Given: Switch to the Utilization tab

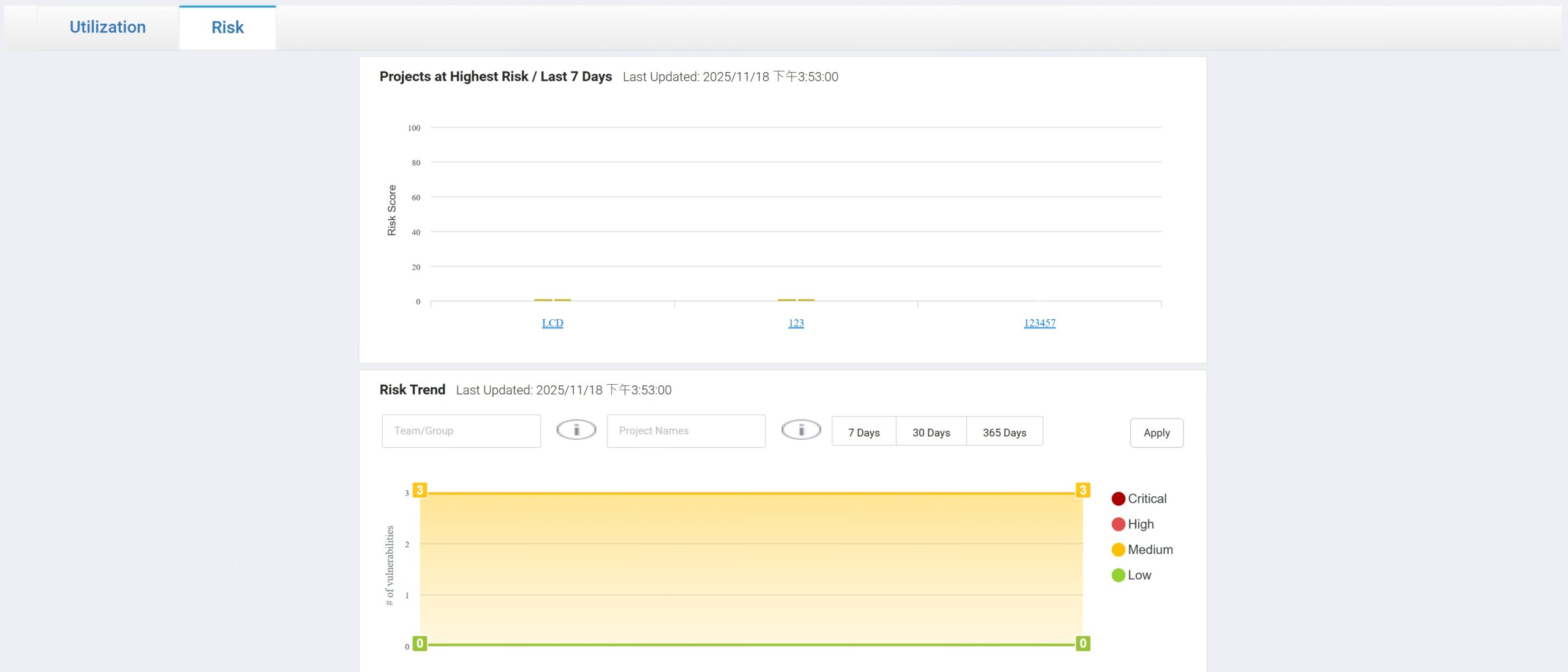Looking at the screenshot, I should coord(107,28).
